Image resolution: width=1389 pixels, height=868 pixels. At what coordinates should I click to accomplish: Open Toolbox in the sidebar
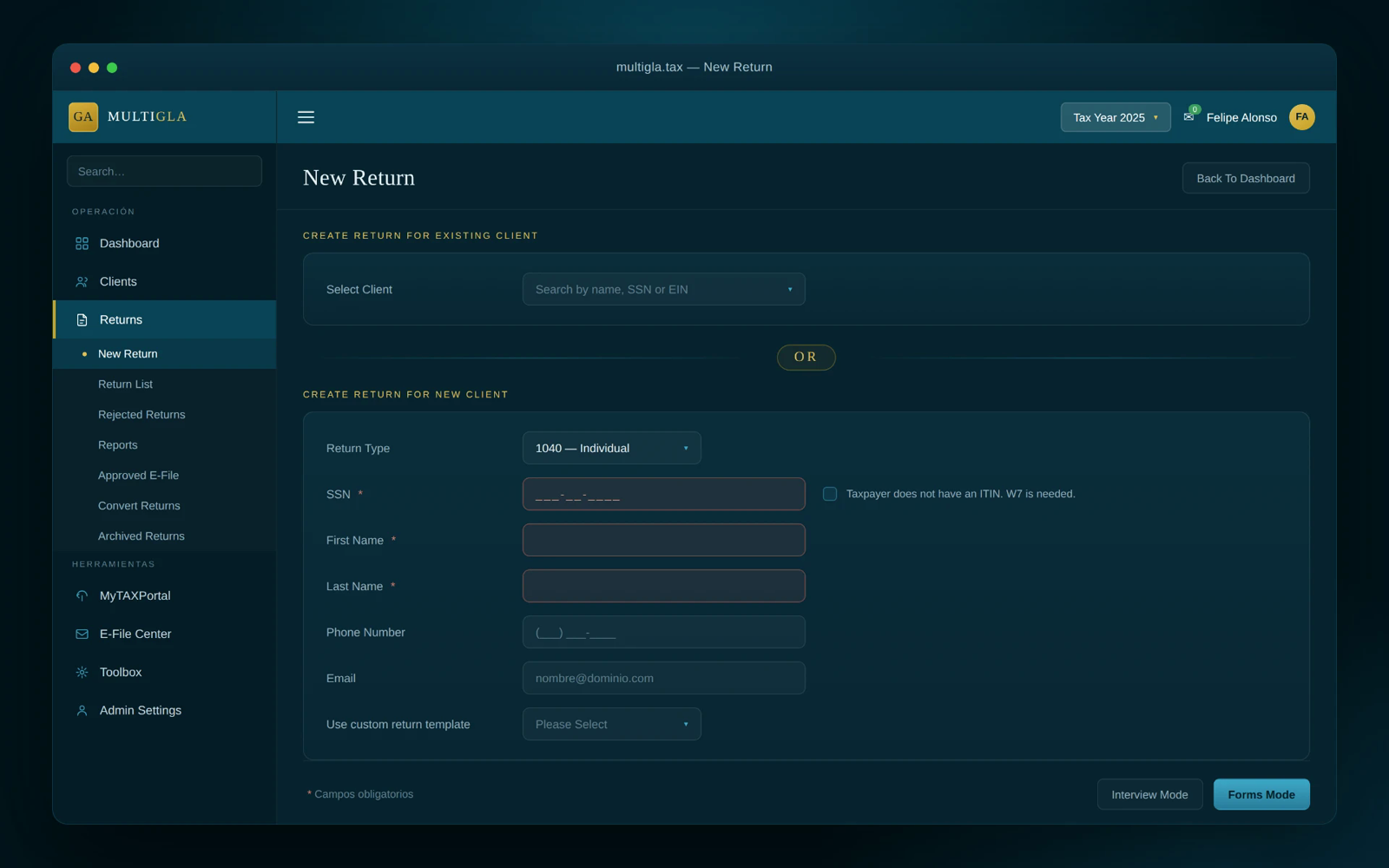pyautogui.click(x=165, y=673)
